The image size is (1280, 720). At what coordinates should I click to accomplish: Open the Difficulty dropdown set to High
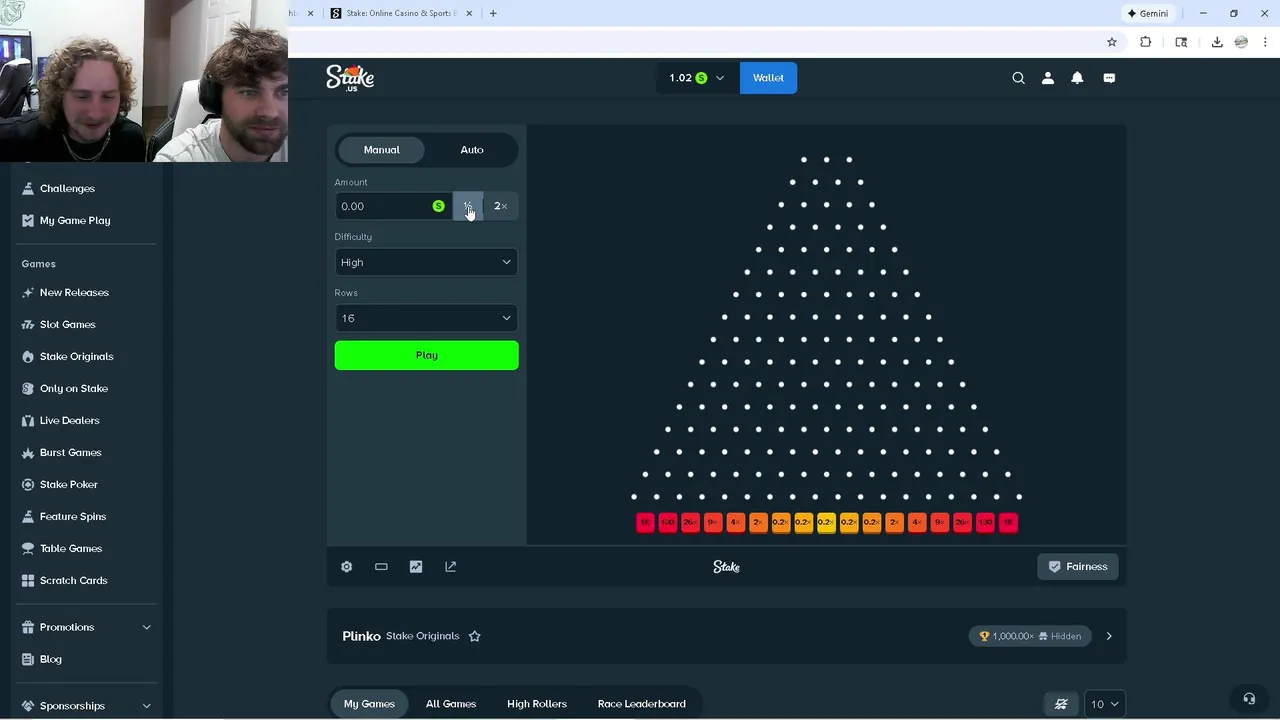tap(427, 262)
